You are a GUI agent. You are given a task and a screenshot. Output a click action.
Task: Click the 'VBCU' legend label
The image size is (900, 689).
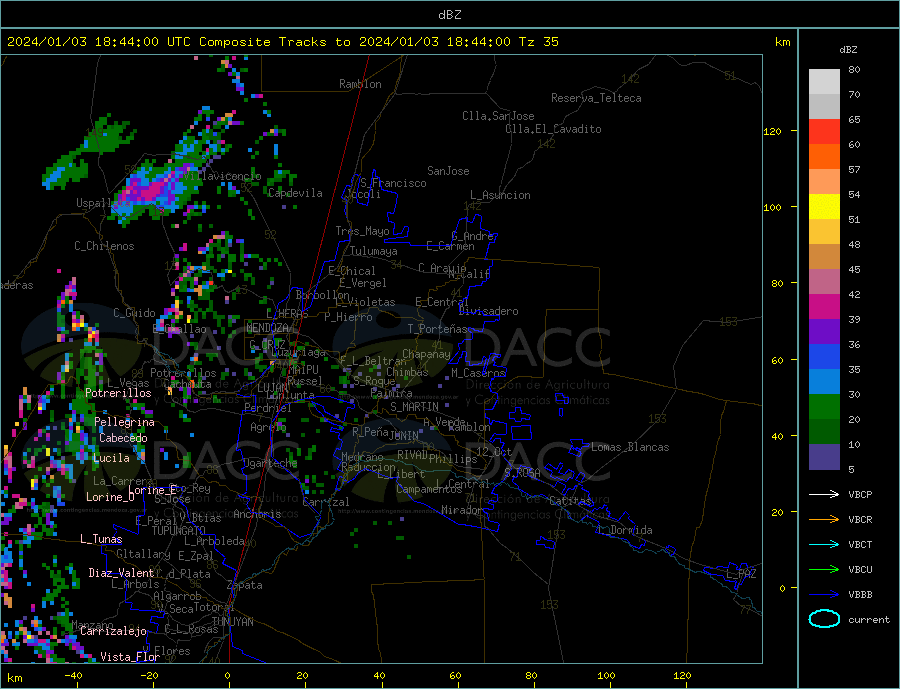click(x=860, y=570)
